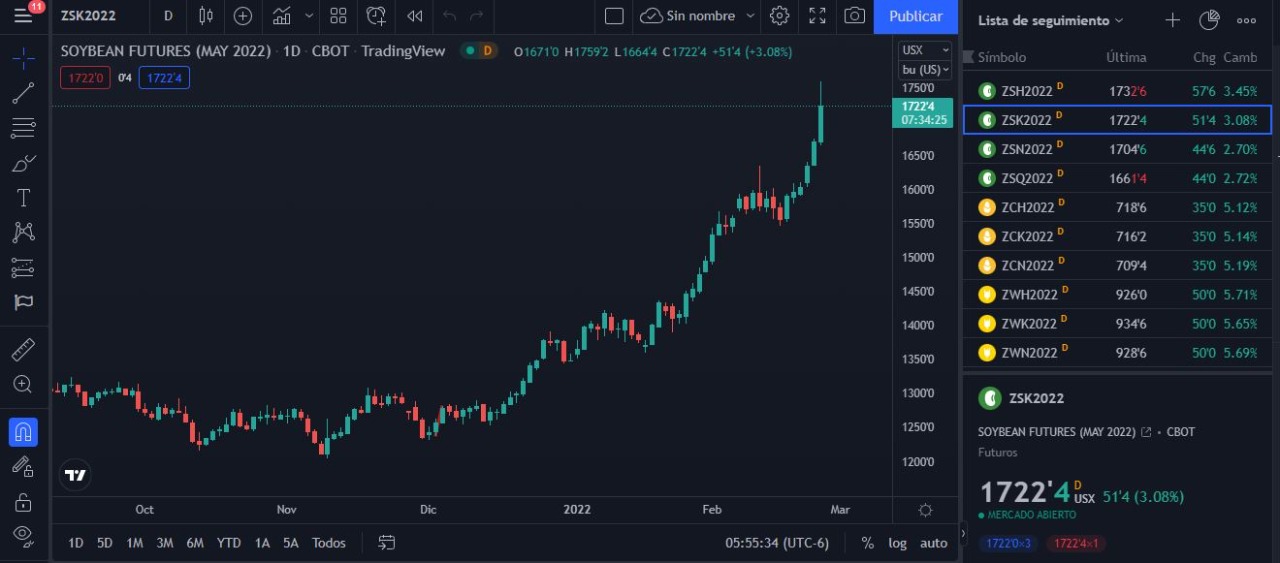Toggle lock all drawing tools
1280x563 pixels.
pyautogui.click(x=23, y=501)
